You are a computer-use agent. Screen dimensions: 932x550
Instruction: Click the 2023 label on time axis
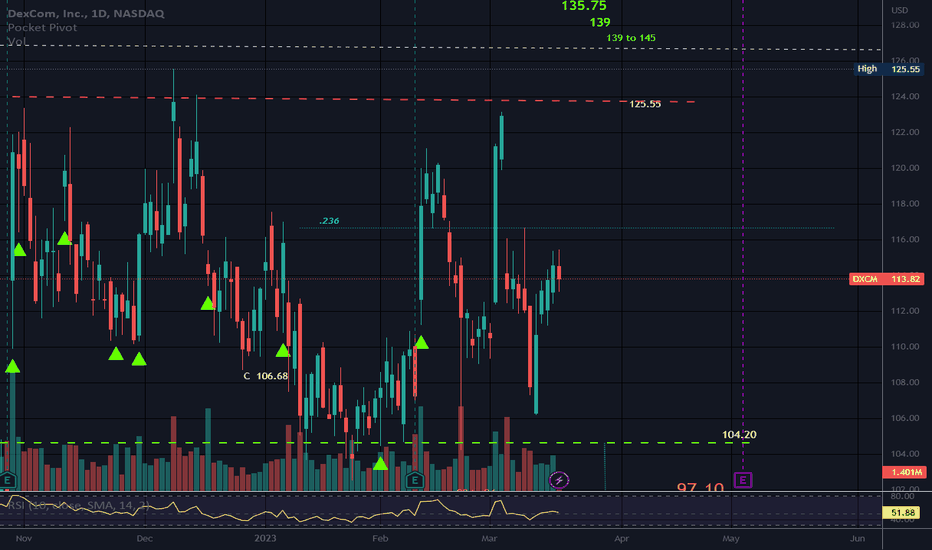(265, 539)
